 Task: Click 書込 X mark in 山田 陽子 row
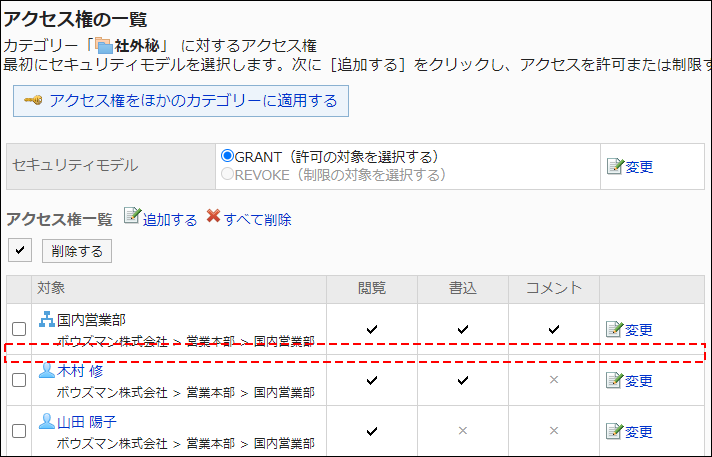(x=463, y=430)
